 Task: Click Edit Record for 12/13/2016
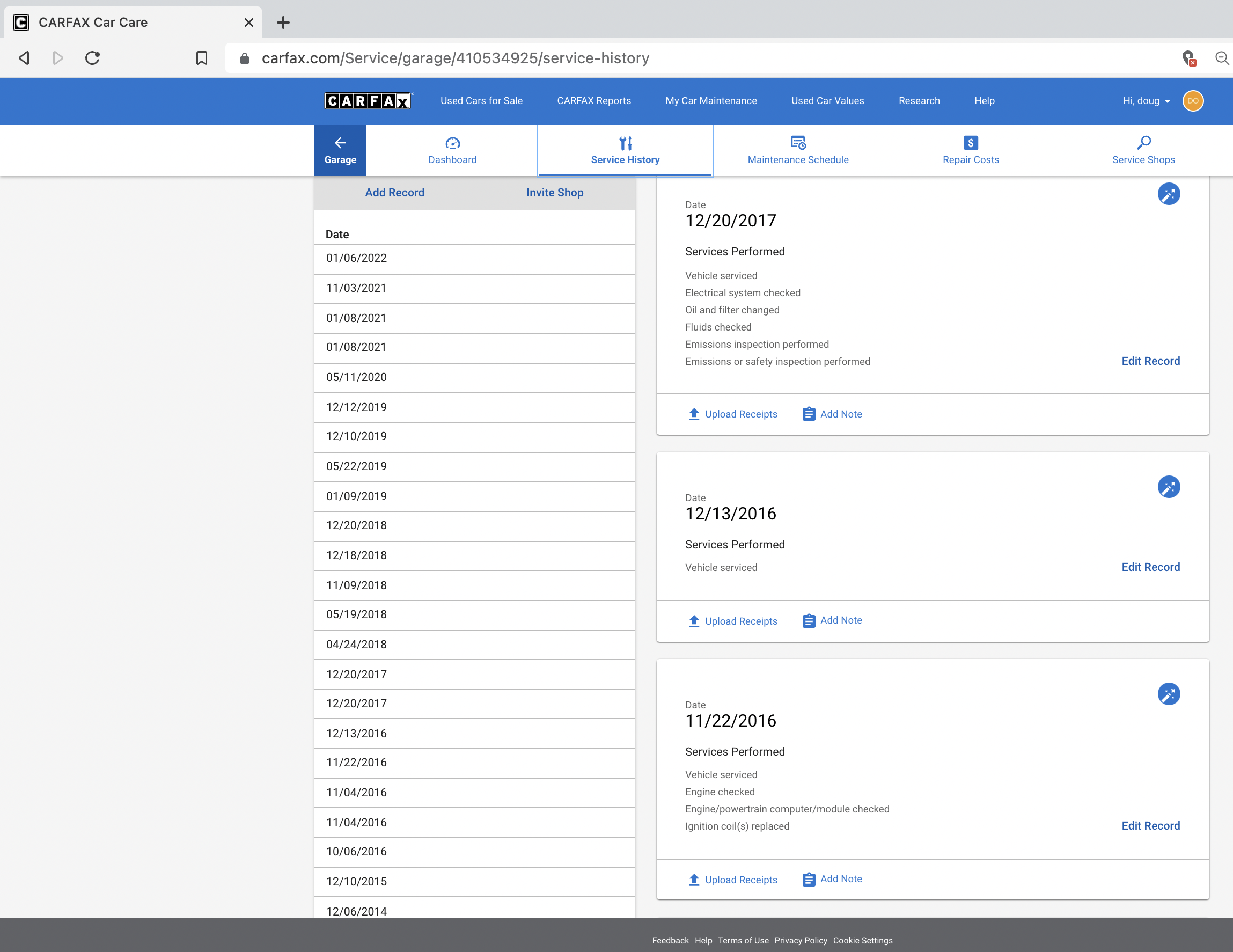[1150, 567]
